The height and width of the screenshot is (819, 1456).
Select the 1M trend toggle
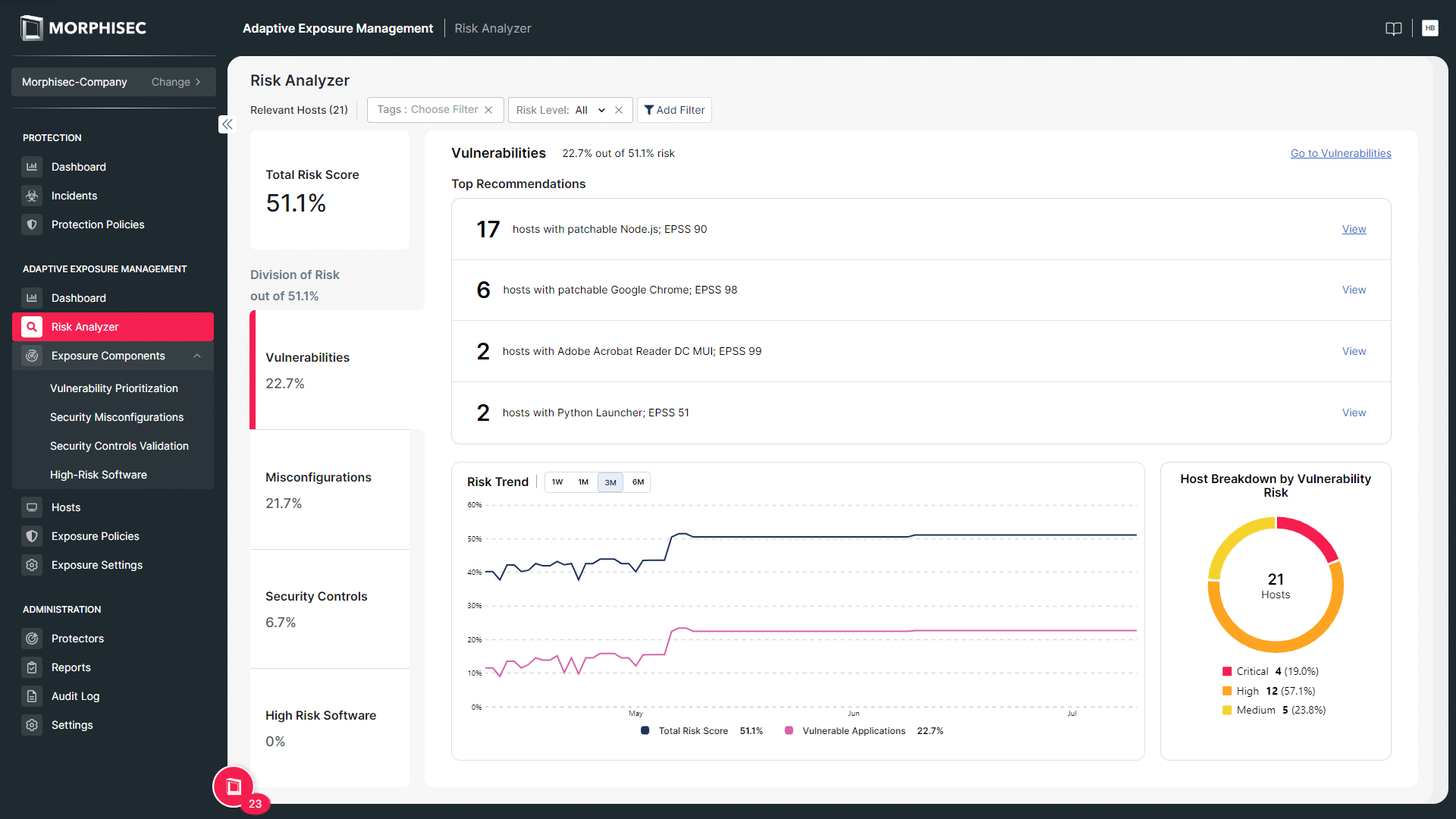[x=585, y=482]
